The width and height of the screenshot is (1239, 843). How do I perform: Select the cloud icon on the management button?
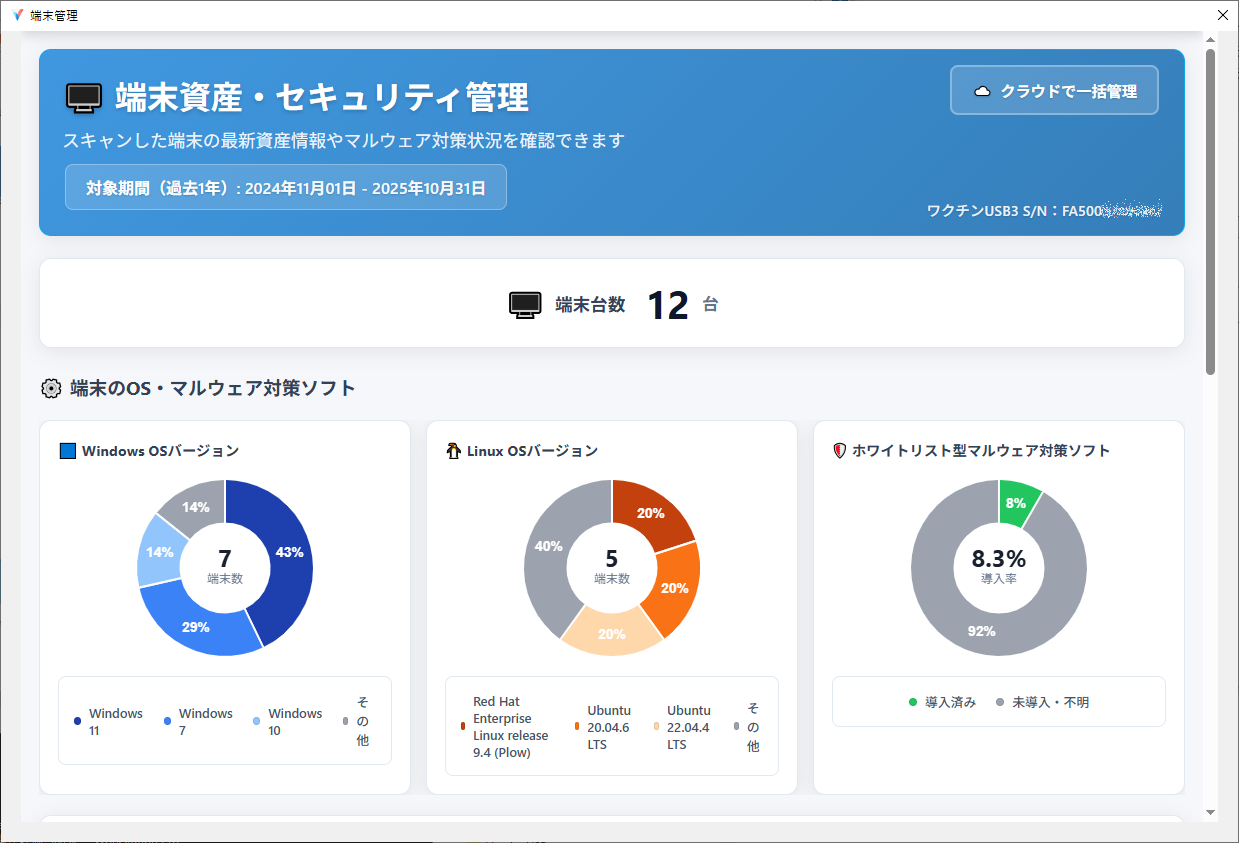coord(984,89)
